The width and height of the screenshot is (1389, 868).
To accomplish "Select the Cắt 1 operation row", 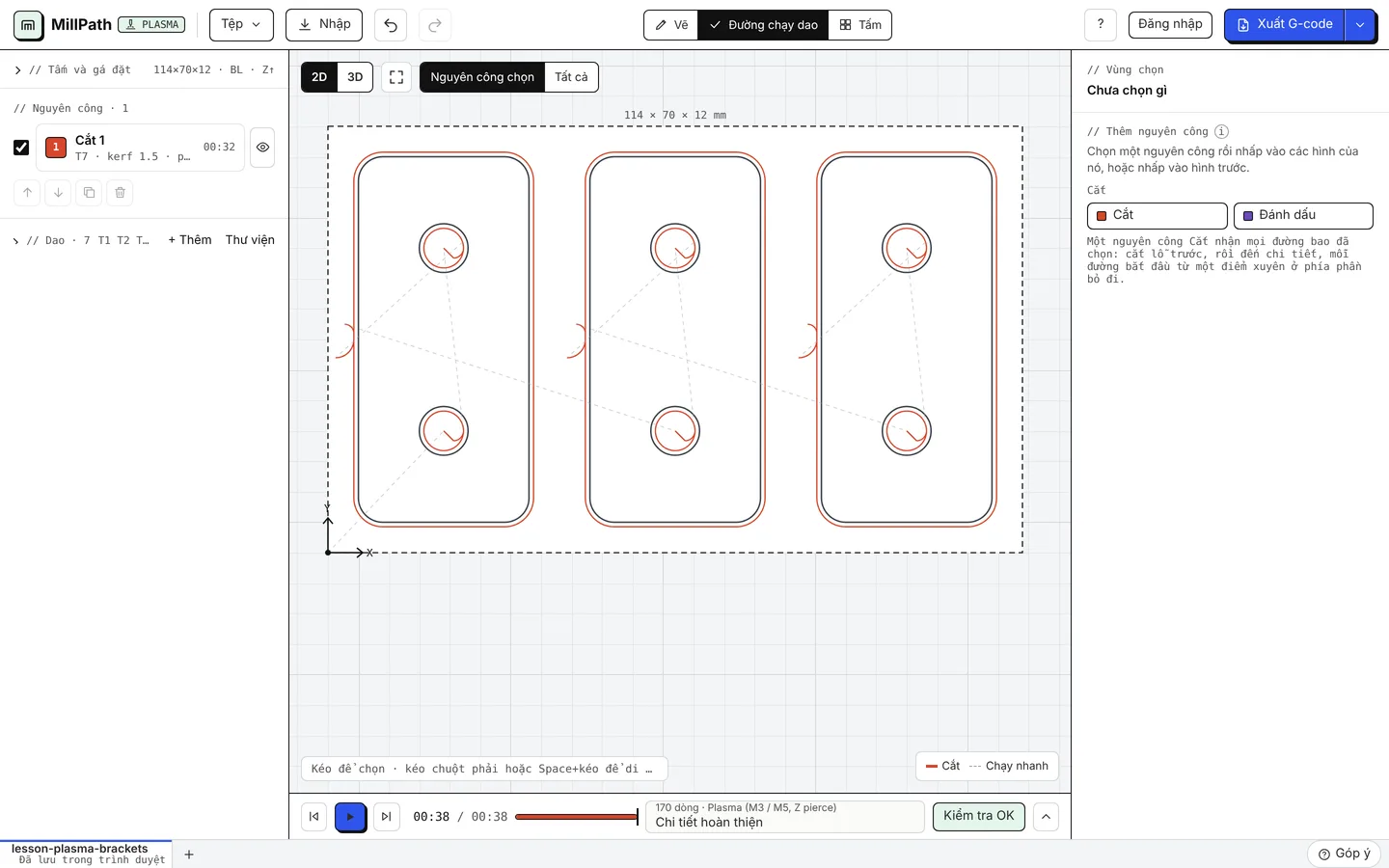I will 141,148.
